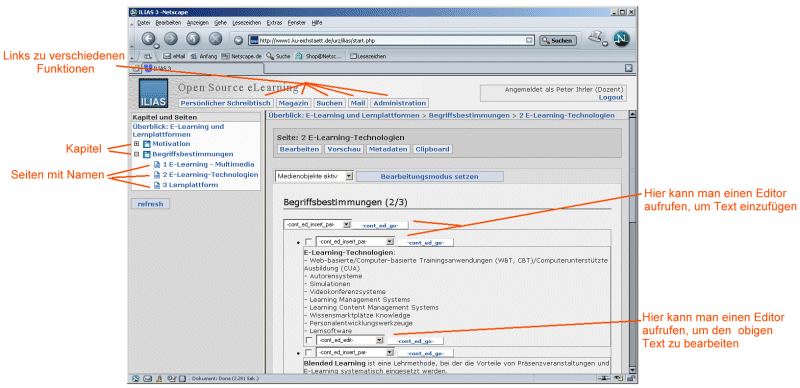Open the cont_ed_insert_par dropdown above Blended Learning

(x=355, y=352)
